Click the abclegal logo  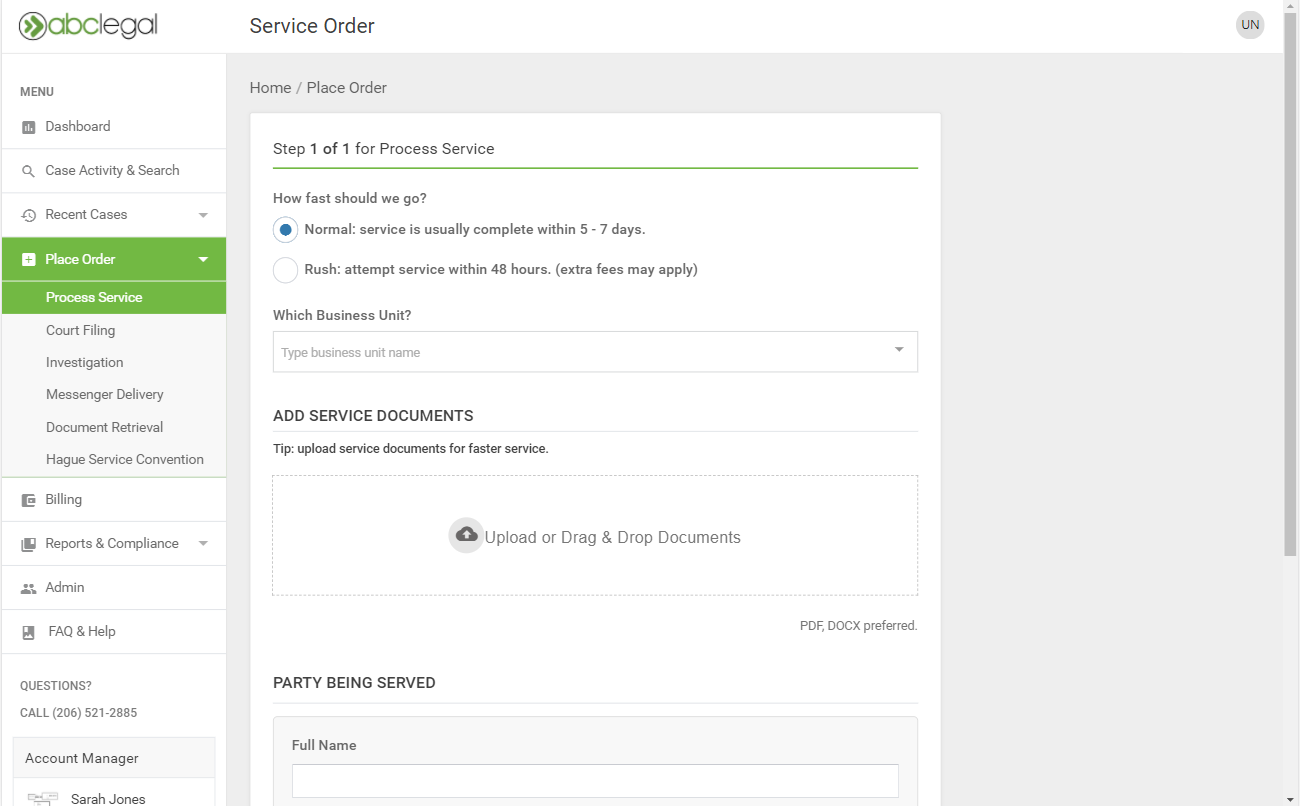point(88,26)
